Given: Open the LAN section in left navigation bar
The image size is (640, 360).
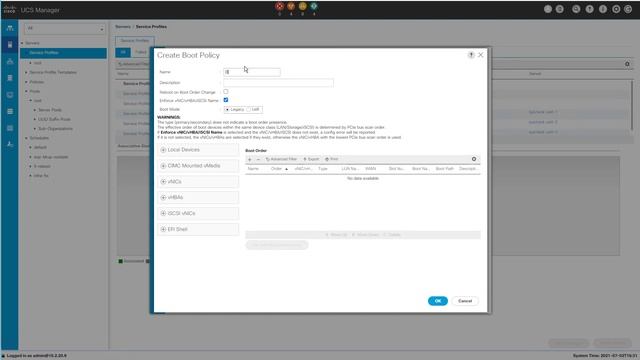Looking at the screenshot, I should point(10,61).
